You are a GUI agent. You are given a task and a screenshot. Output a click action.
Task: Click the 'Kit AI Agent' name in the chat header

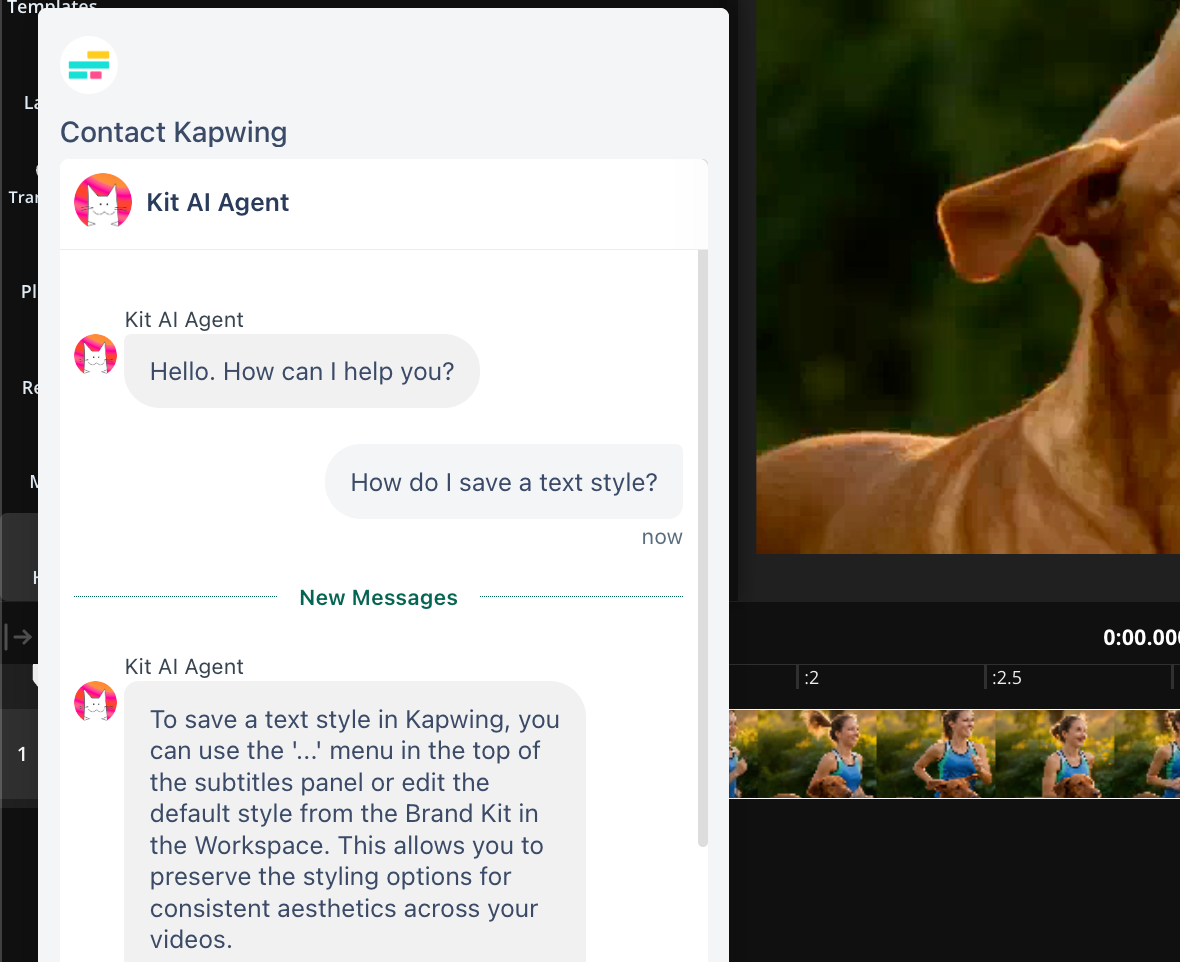218,202
